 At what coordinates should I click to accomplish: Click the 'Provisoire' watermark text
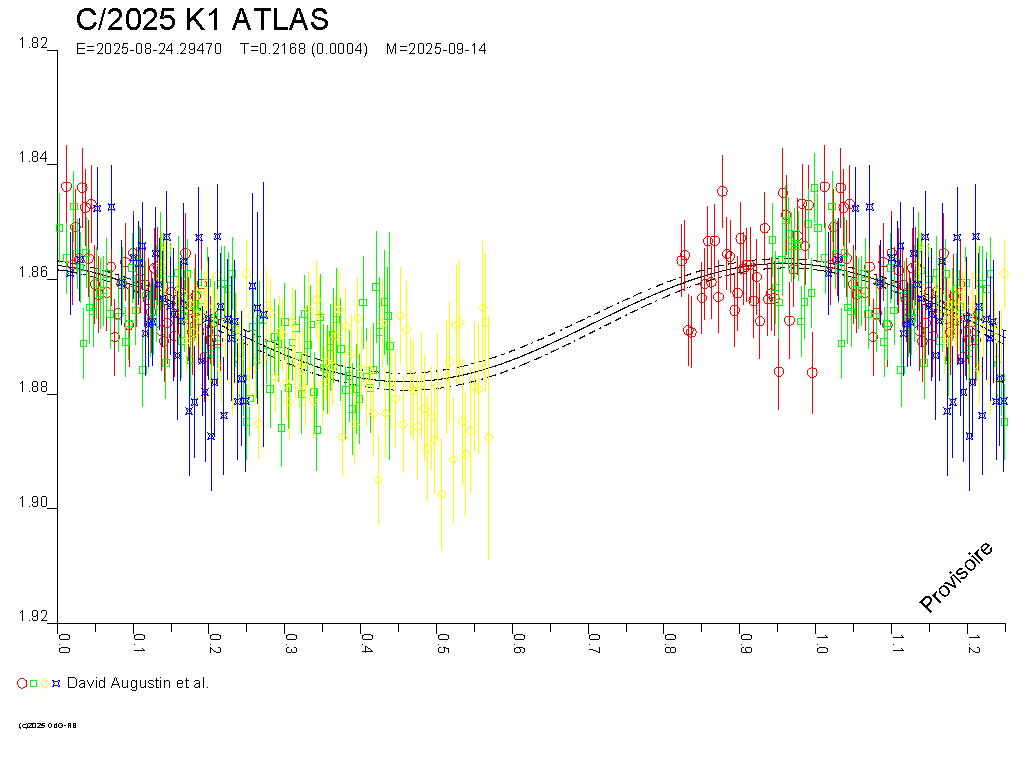(956, 577)
